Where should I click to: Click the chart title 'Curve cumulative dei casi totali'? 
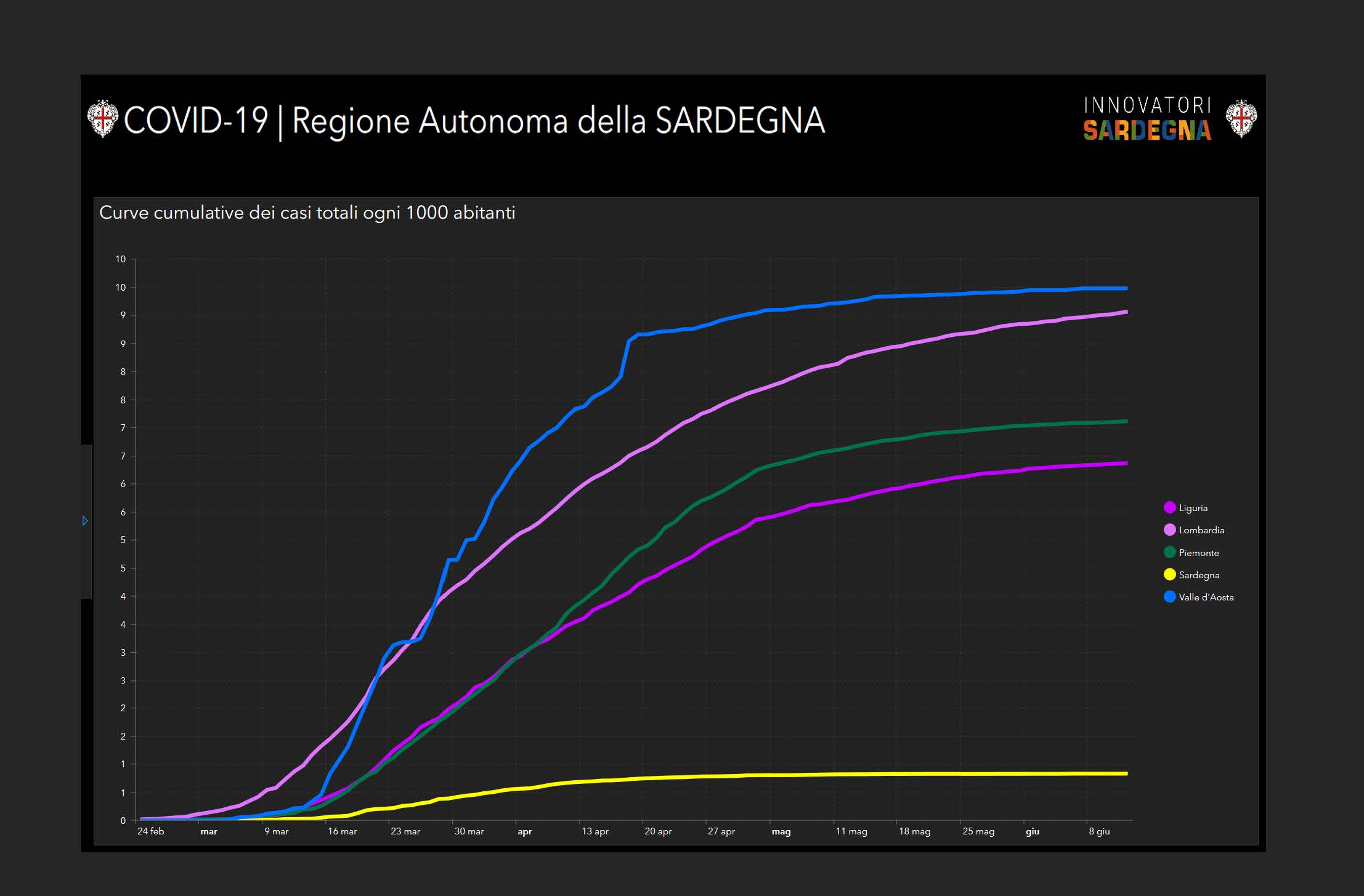(307, 213)
